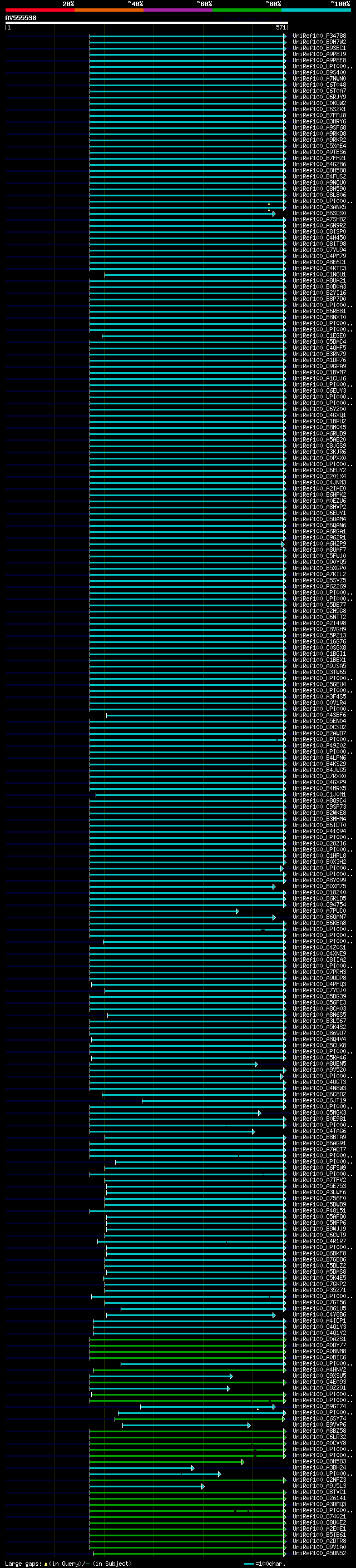The height and width of the screenshot is (1568, 356).
Task: Click the query end position 571
Action: pos(280,27)
